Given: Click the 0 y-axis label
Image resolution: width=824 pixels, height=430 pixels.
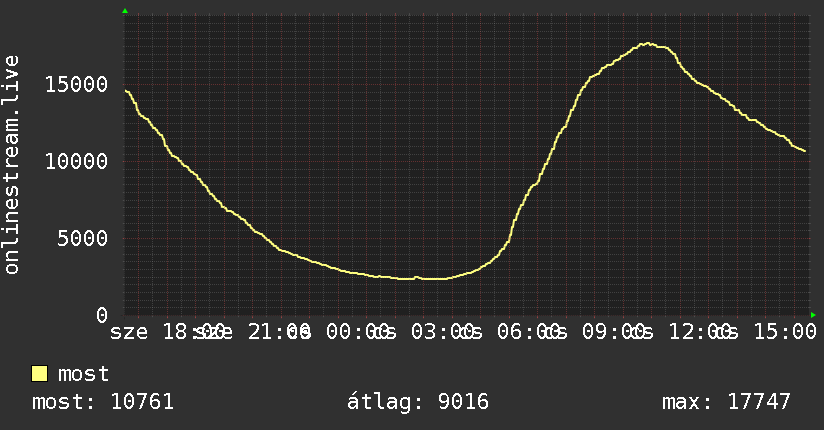Looking at the screenshot, I should pyautogui.click(x=102, y=315).
